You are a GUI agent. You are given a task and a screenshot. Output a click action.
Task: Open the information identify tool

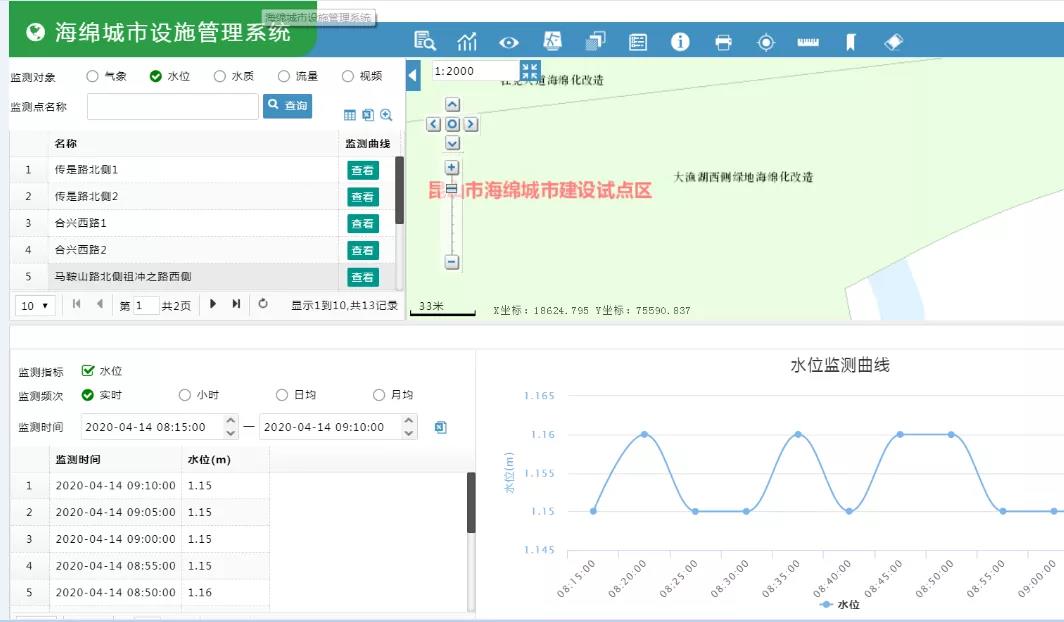(680, 42)
